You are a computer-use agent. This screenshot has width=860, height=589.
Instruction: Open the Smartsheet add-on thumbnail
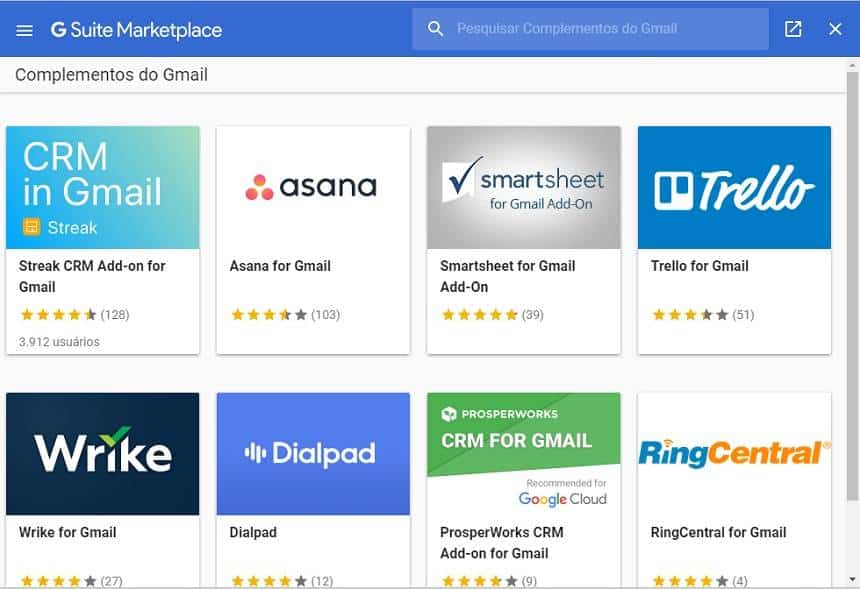(524, 188)
